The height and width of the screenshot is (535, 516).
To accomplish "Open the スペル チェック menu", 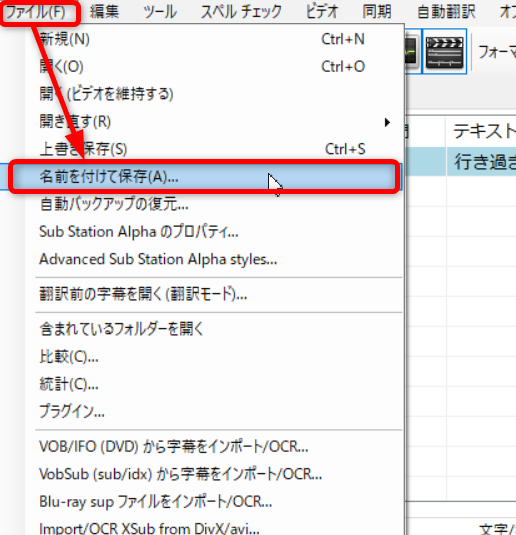I will [x=241, y=12].
